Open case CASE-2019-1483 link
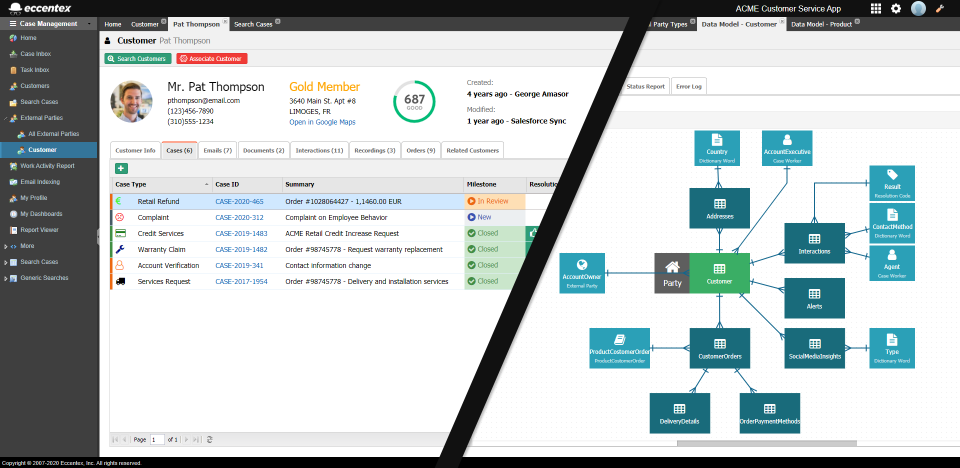This screenshot has height=468, width=960. 241,233
